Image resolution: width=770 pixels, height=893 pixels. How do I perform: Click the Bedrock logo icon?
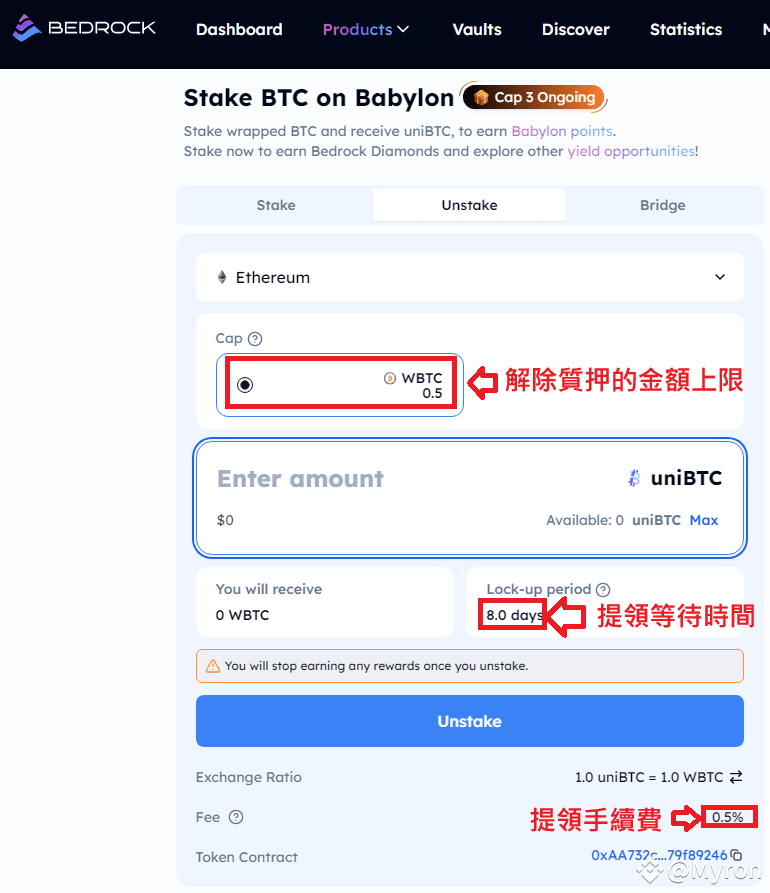click(27, 28)
